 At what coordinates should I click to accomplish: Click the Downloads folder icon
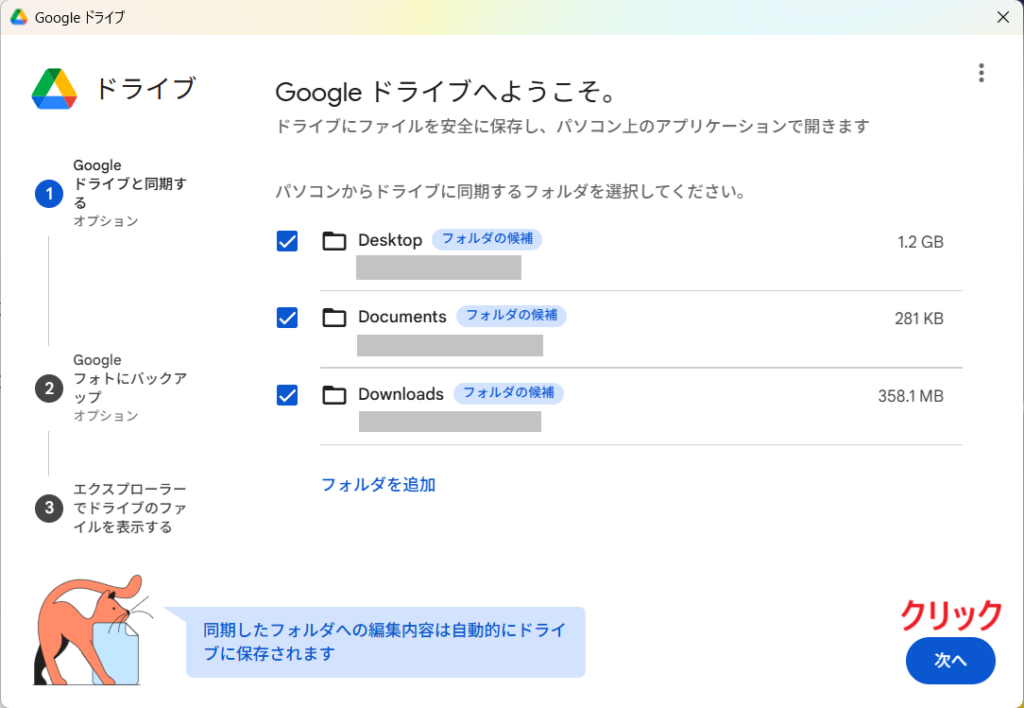(334, 395)
